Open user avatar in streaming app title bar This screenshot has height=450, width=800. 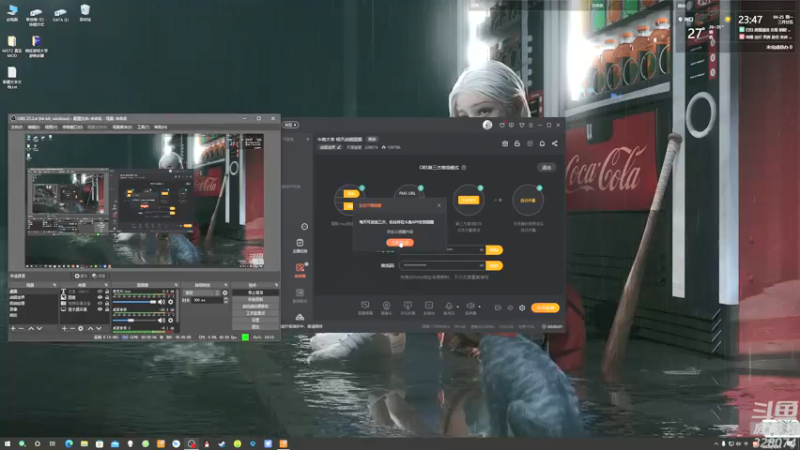click(x=487, y=125)
